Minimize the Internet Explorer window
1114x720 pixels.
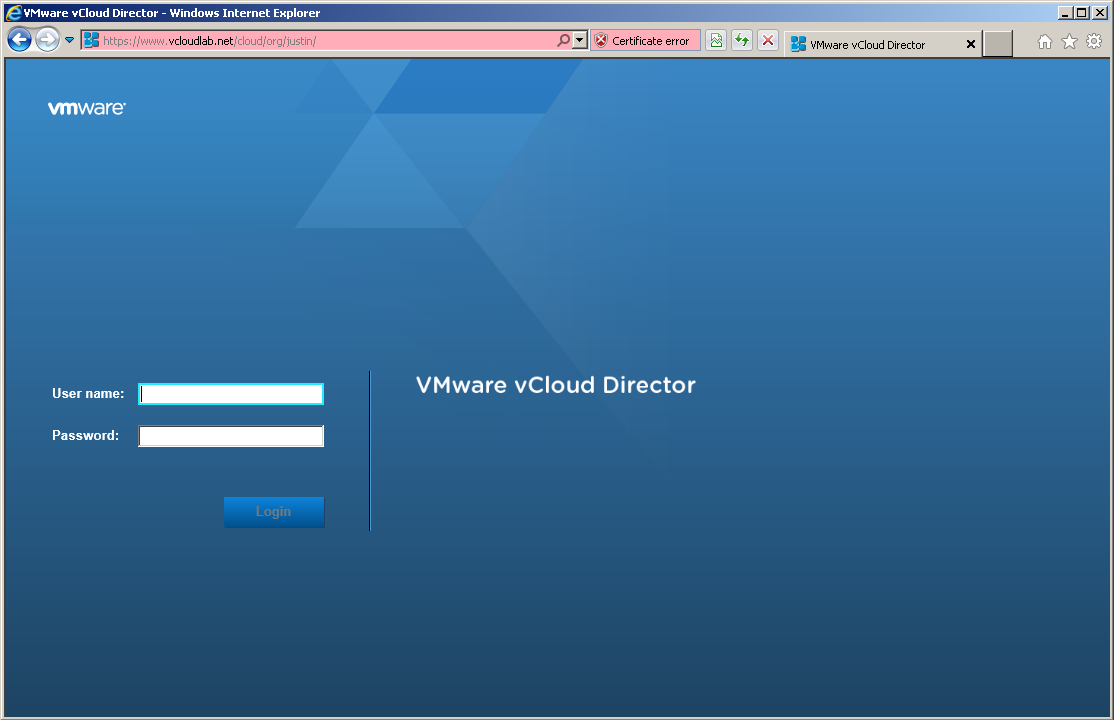coord(1064,13)
